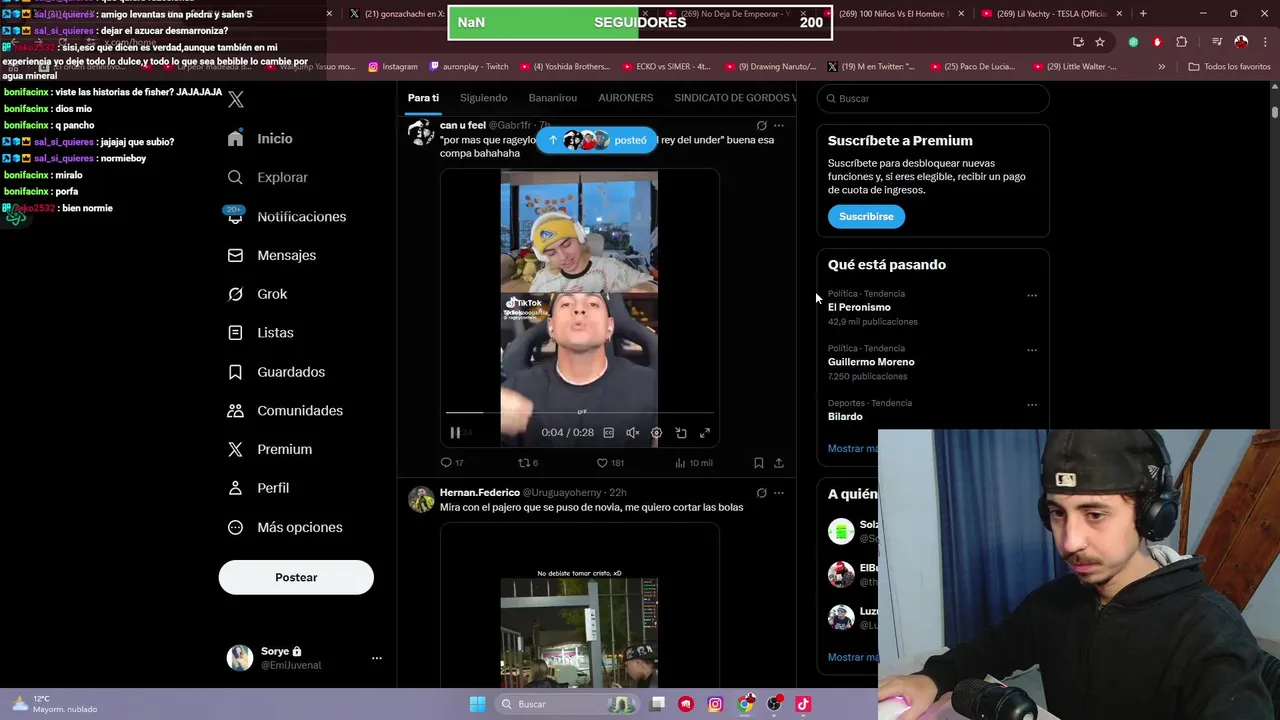
Task: Click Grok icon on can u feel's post
Action: [761, 126]
